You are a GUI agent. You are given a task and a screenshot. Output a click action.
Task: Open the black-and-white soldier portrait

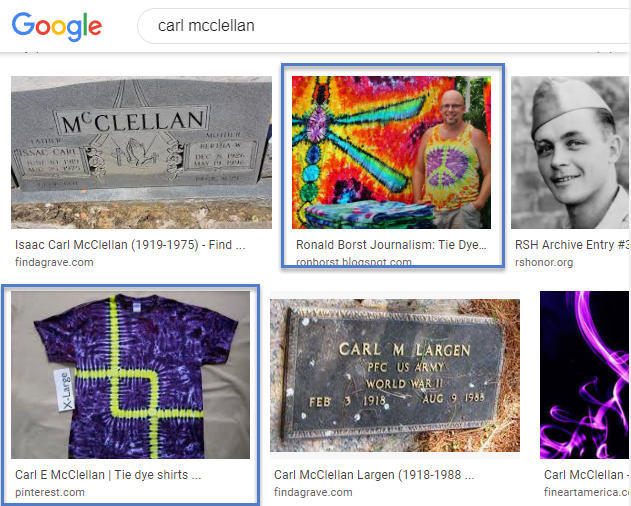coord(569,153)
